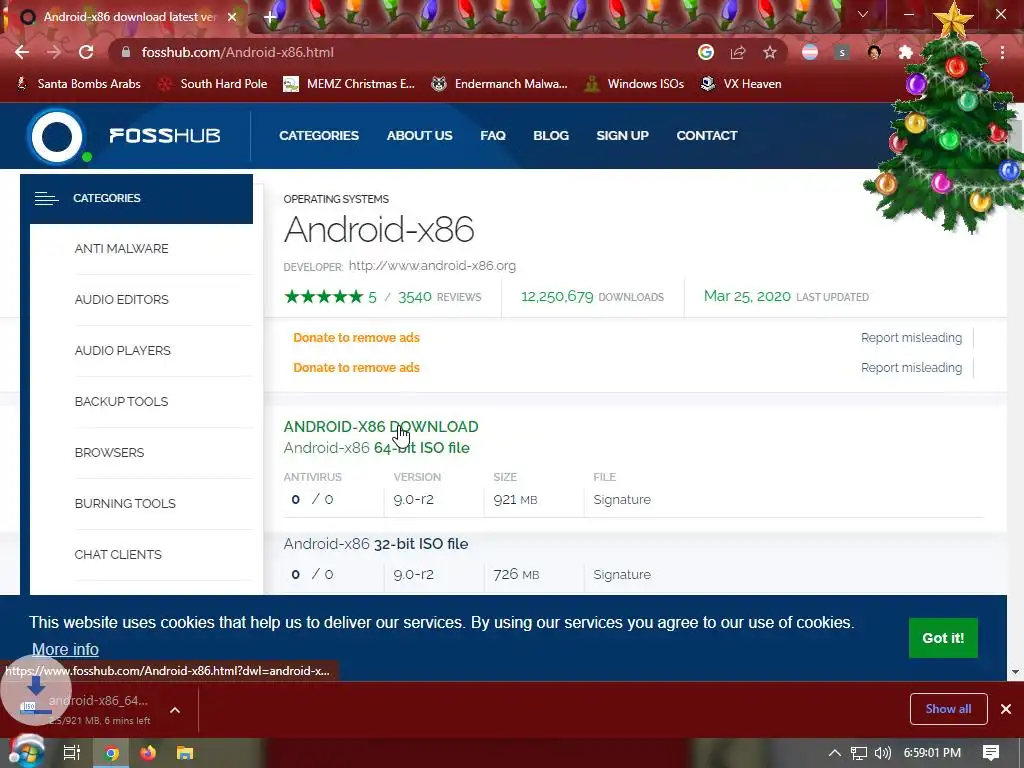Click the share page icon

[738, 52]
